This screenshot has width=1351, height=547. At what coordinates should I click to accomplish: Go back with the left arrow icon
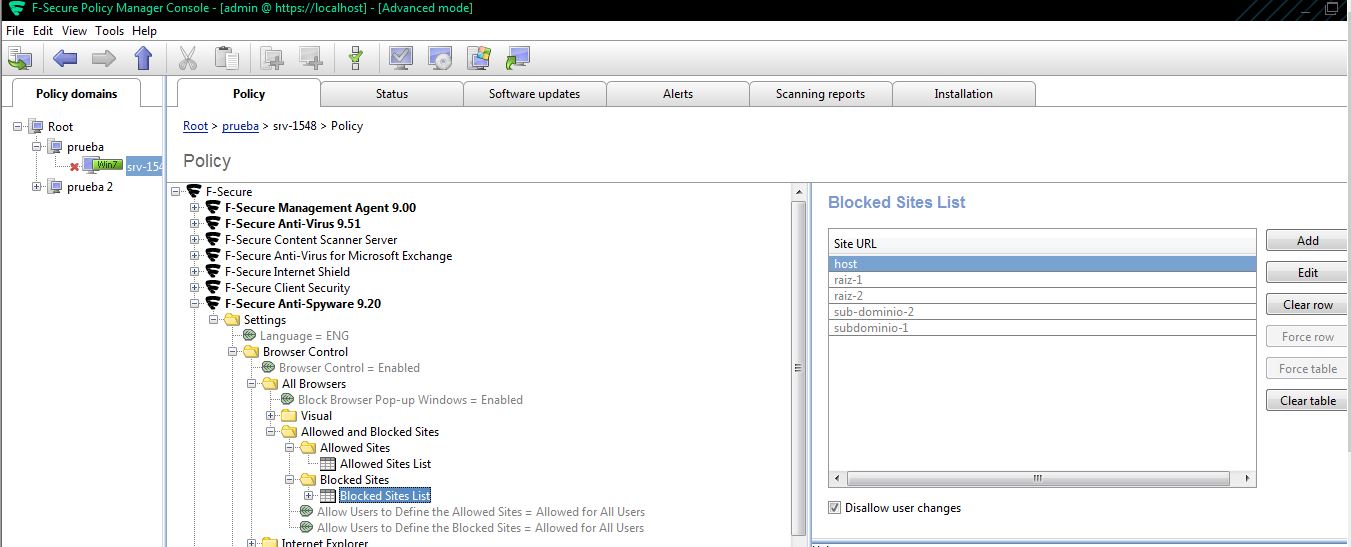[65, 58]
